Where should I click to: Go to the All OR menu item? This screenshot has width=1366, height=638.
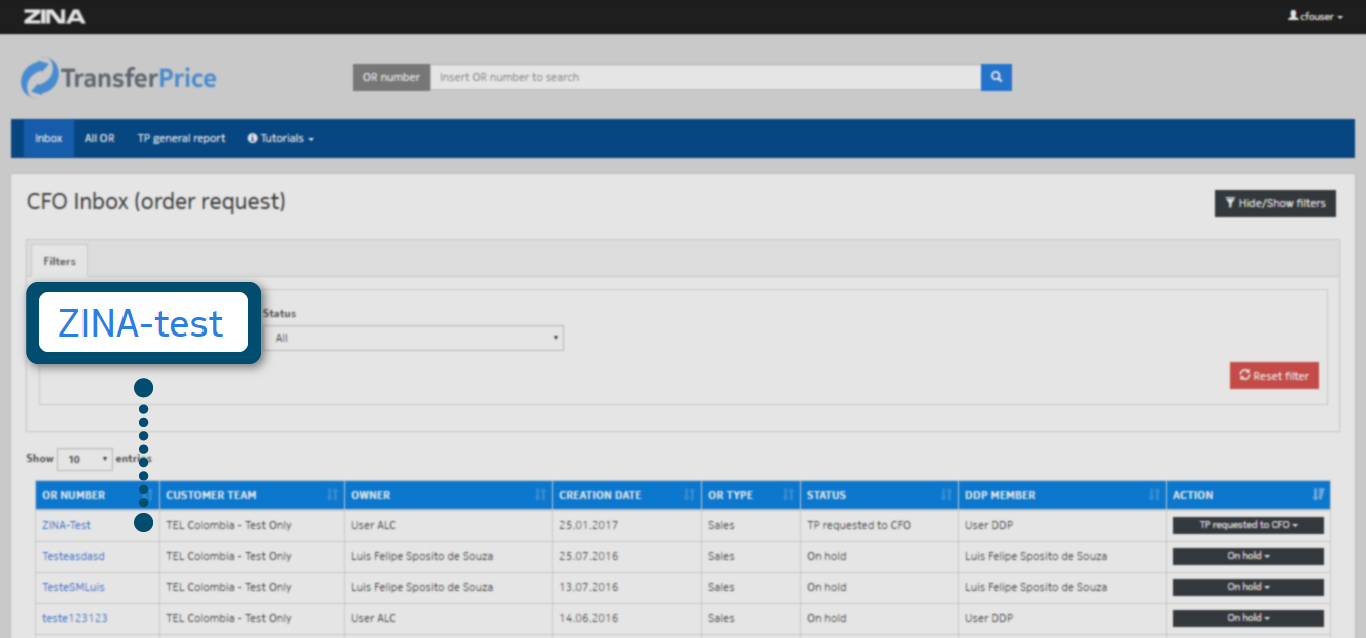(99, 138)
